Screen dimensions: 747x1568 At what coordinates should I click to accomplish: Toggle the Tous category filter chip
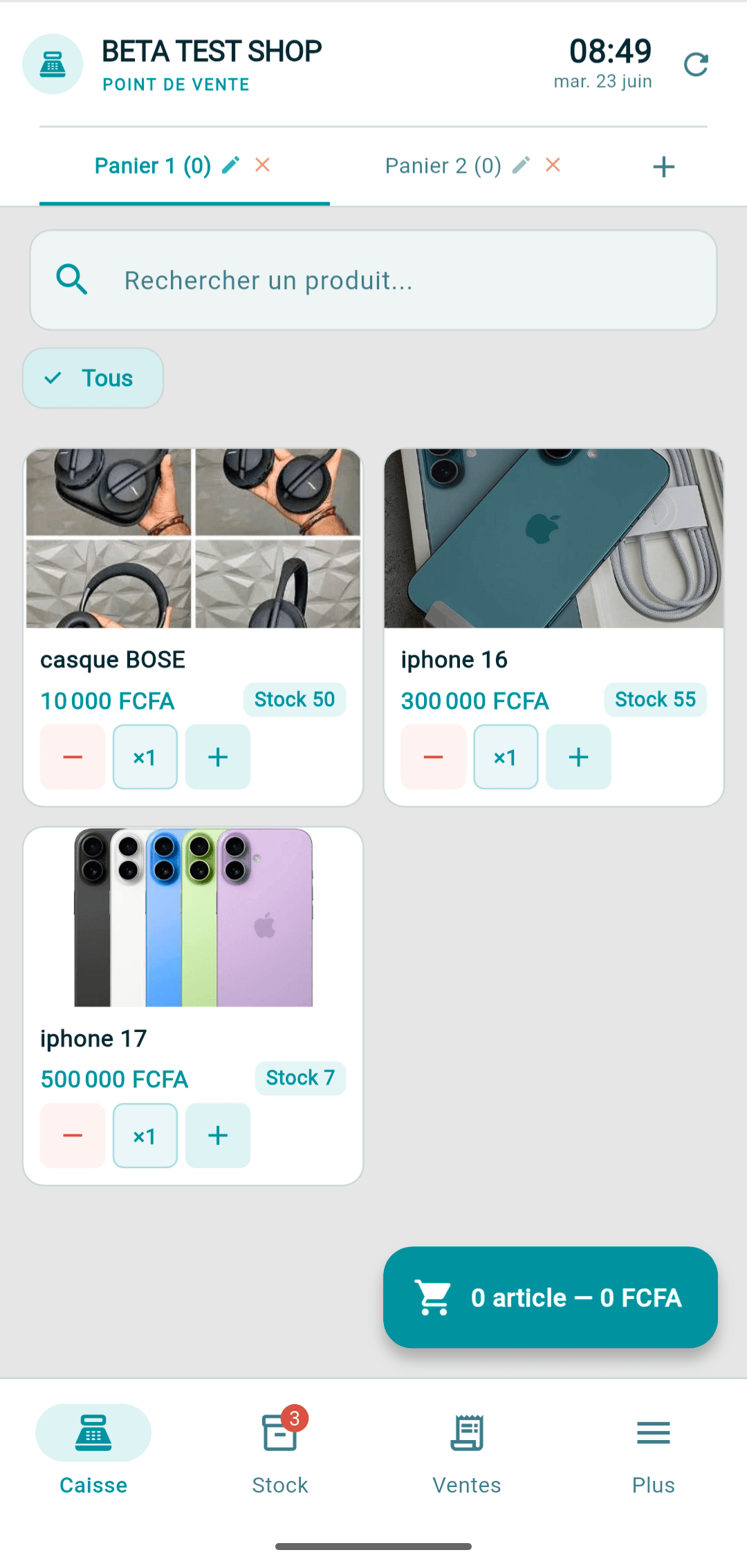(x=93, y=378)
